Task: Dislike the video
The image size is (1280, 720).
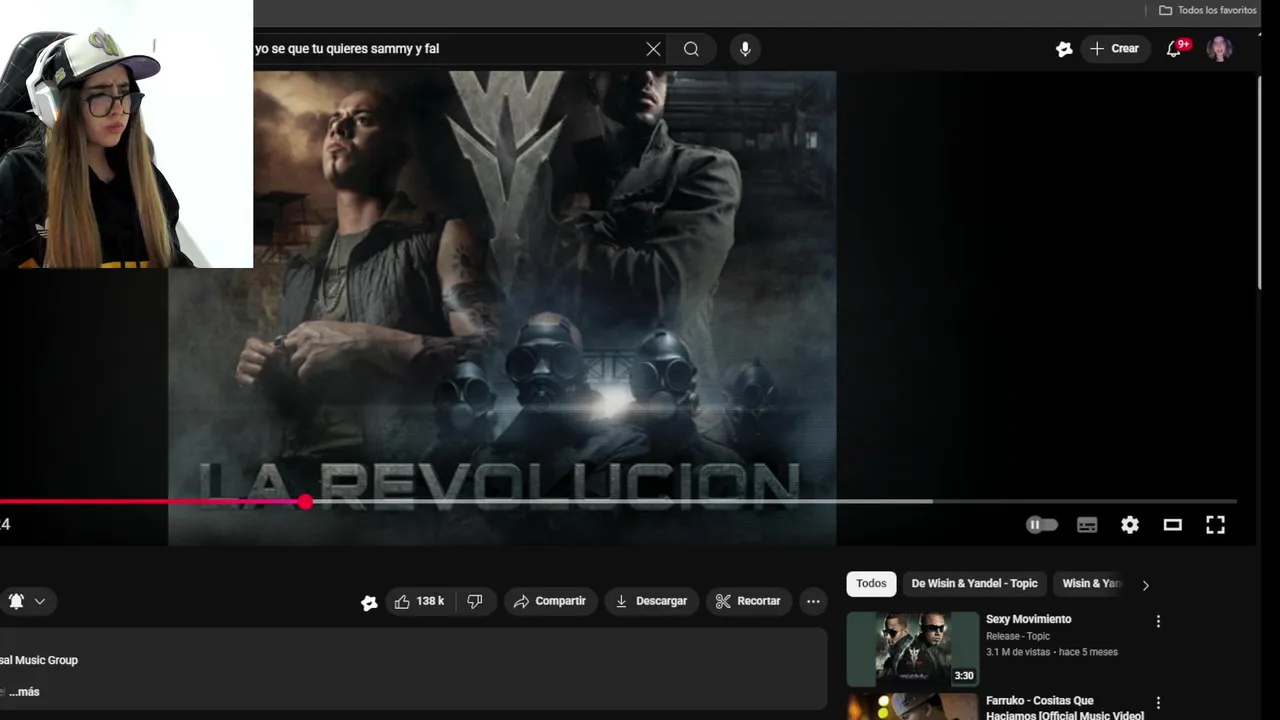Action: pos(475,601)
